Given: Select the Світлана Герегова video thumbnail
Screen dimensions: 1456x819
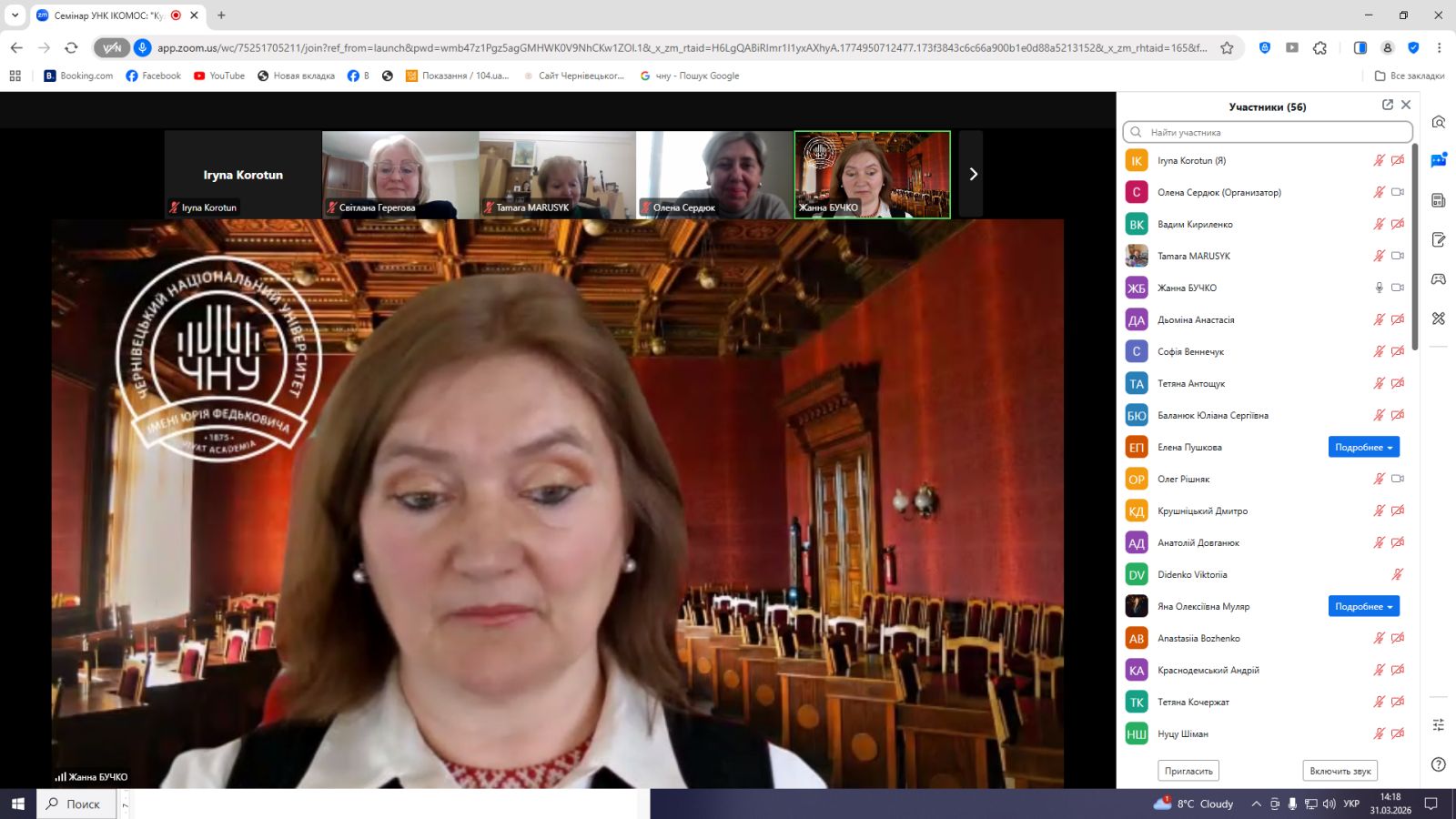Looking at the screenshot, I should (400, 175).
